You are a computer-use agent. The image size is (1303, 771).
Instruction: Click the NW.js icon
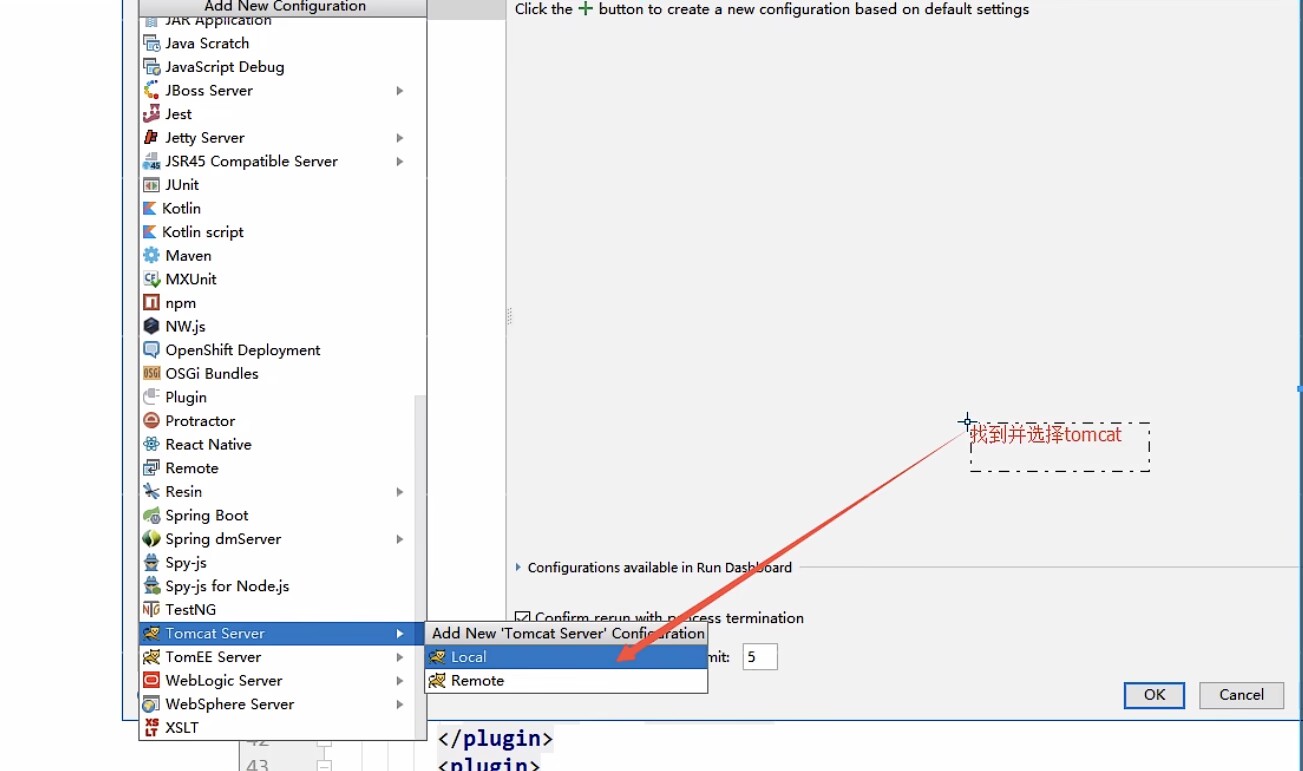(x=152, y=326)
